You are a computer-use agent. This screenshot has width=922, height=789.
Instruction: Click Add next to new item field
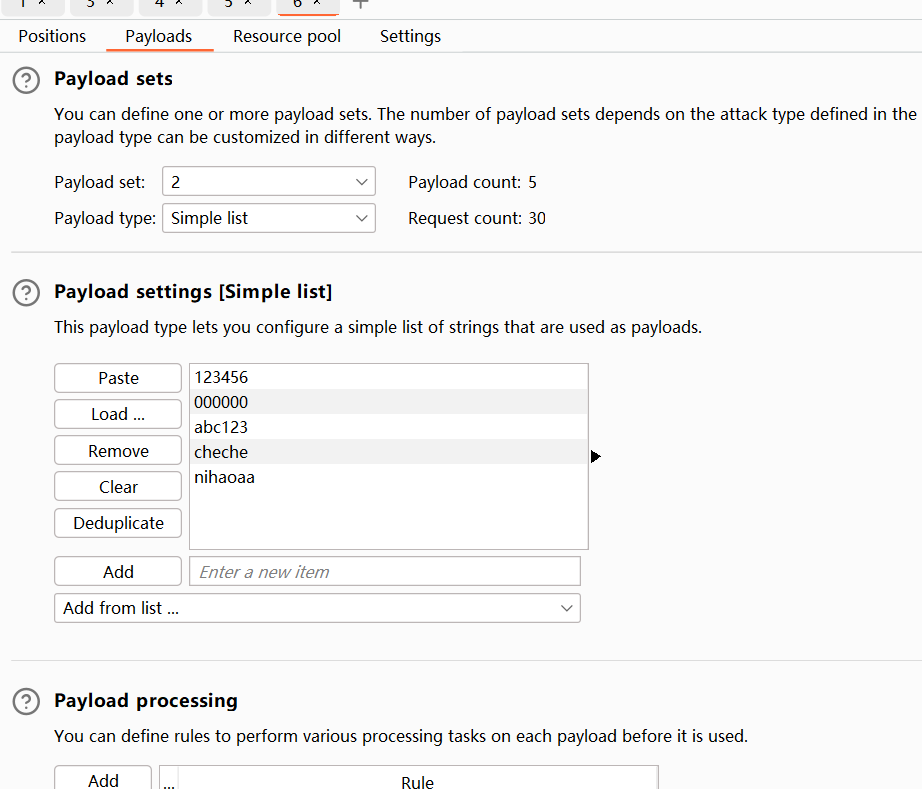click(118, 571)
